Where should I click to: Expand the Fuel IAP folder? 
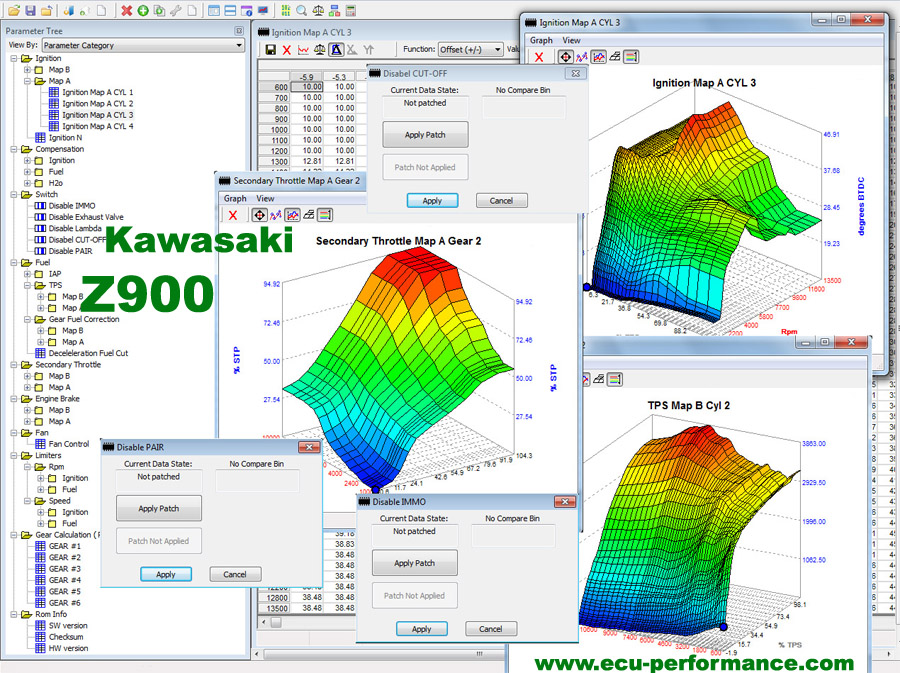(x=27, y=274)
